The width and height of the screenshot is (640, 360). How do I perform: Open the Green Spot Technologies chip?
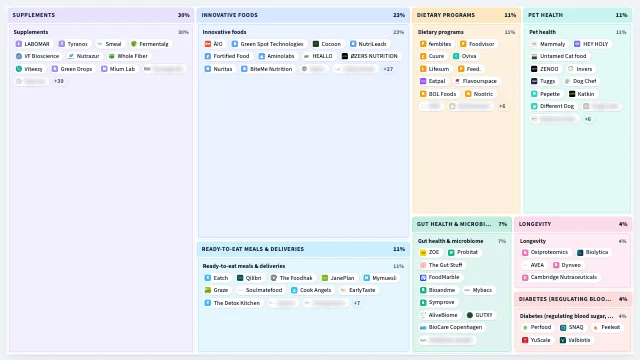pos(267,44)
